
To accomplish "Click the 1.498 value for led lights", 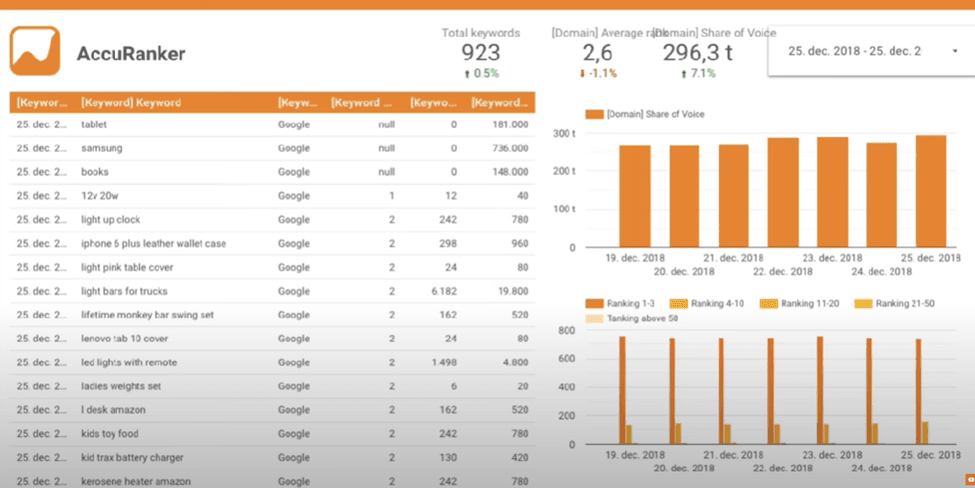I will tap(444, 362).
